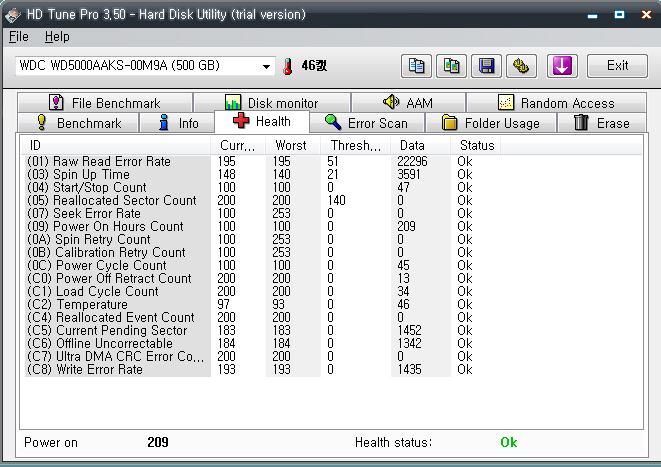The height and width of the screenshot is (467, 661).
Task: Open the File menu
Action: point(19,37)
